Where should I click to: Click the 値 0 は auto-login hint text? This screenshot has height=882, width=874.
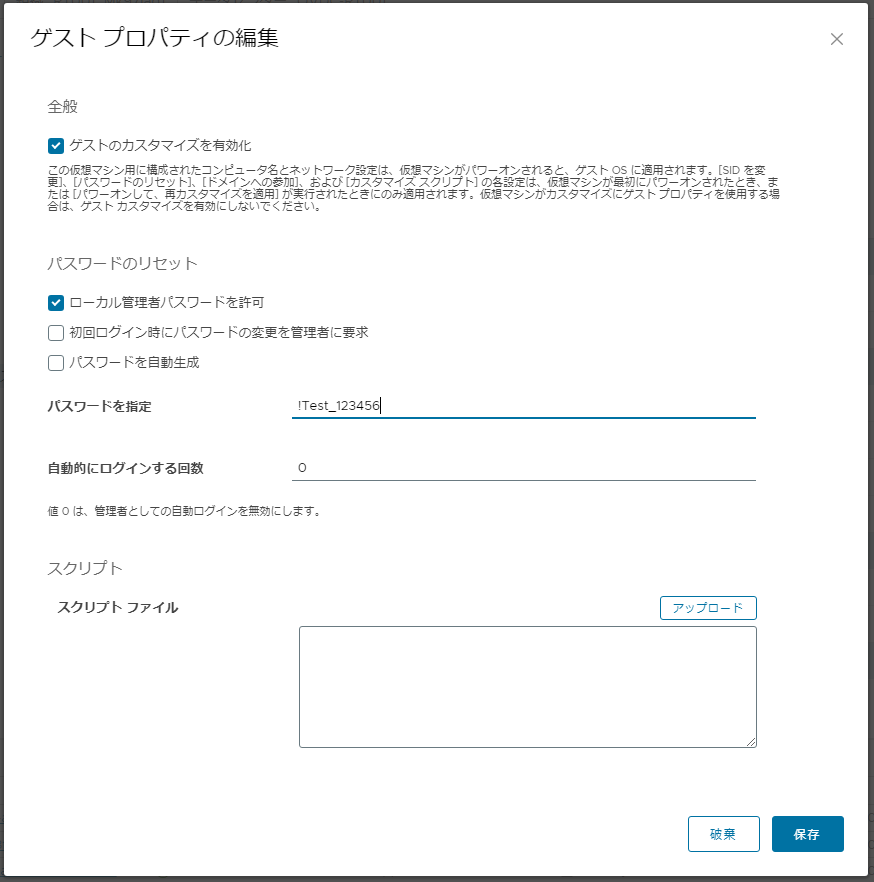(184, 511)
